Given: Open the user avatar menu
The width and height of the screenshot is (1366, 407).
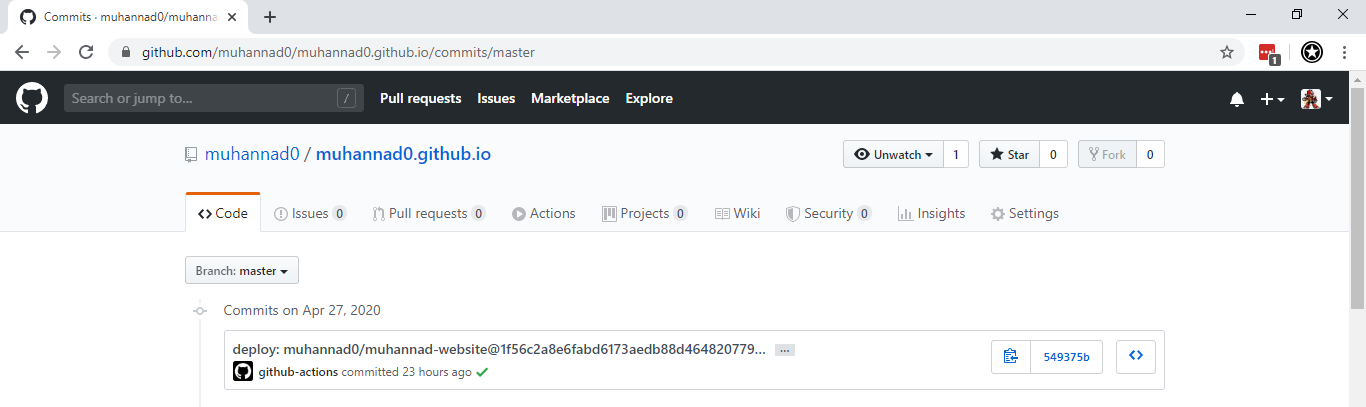Looking at the screenshot, I should pos(1316,99).
